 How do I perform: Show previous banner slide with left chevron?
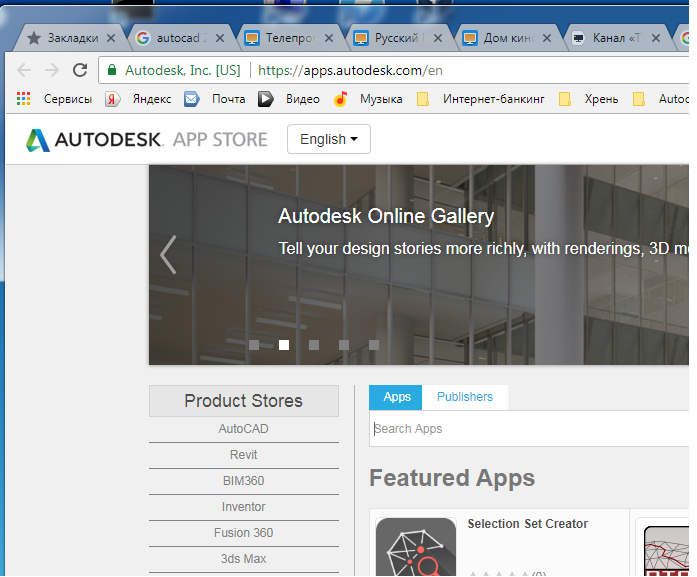(168, 255)
